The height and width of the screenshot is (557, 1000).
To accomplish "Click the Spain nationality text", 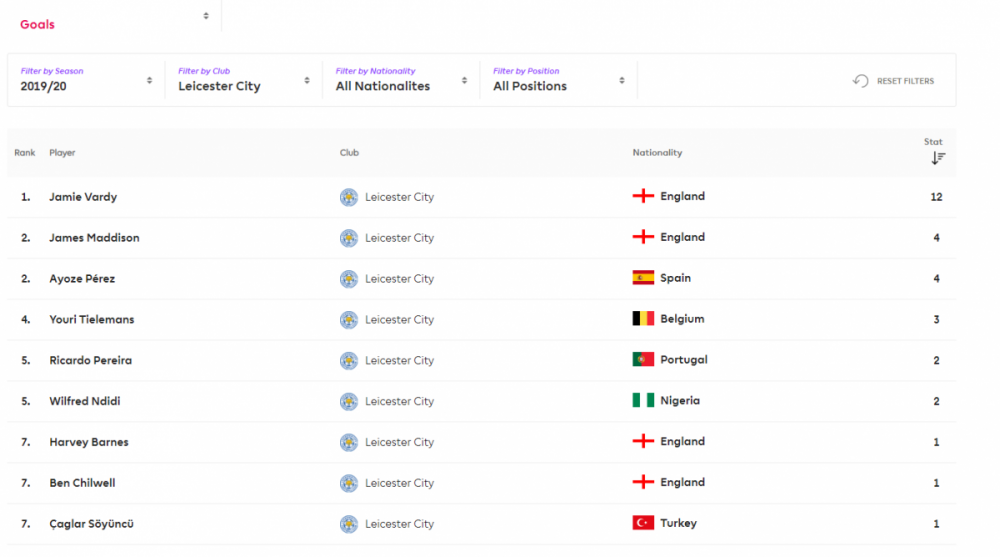I will pos(675,278).
